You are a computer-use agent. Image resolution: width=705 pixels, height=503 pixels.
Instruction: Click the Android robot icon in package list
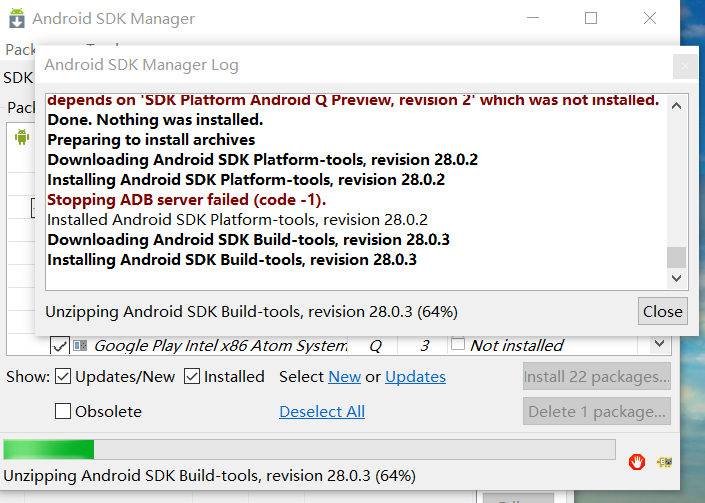[22, 137]
